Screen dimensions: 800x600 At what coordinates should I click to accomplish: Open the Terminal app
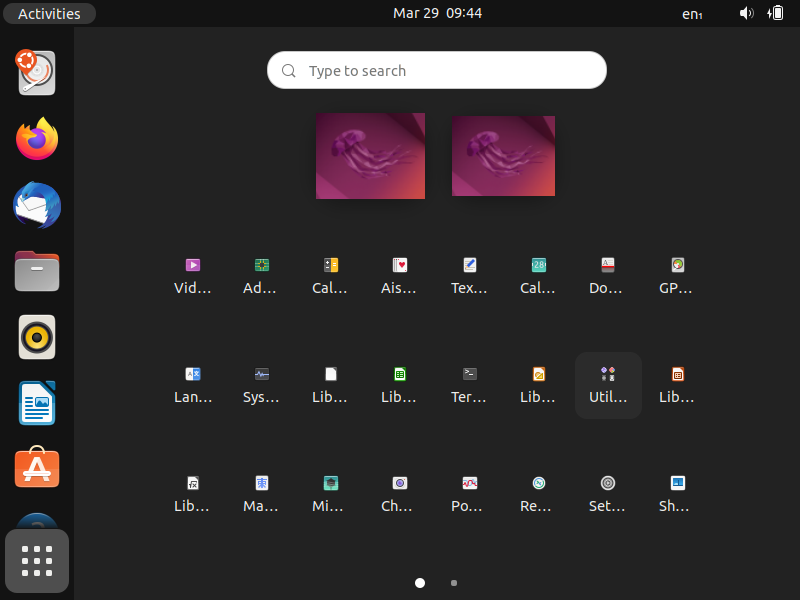coord(469,385)
